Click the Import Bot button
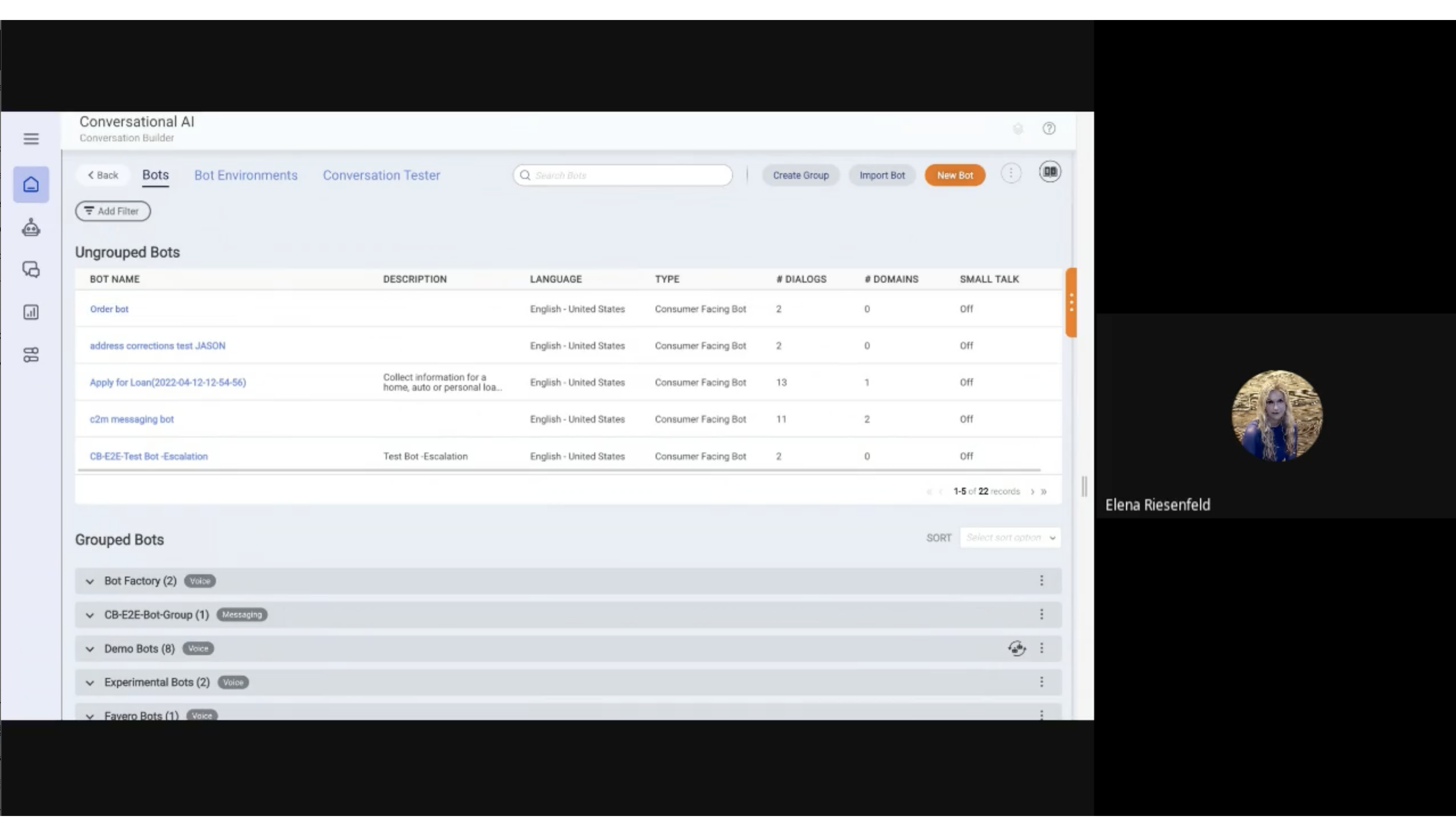 [882, 175]
